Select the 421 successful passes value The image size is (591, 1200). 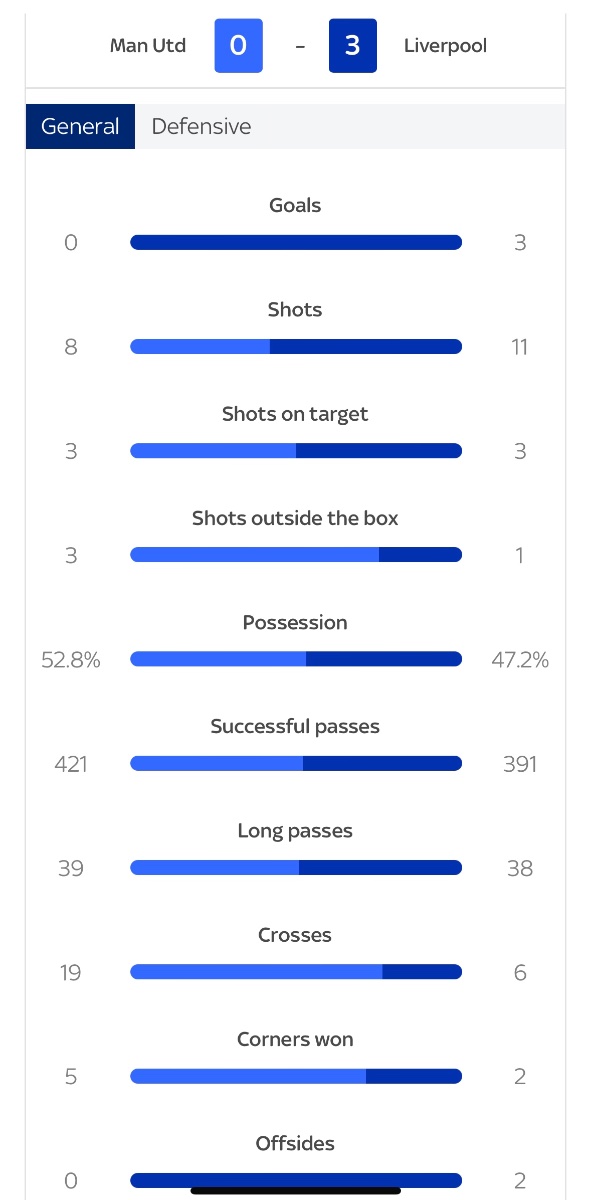[x=71, y=764]
